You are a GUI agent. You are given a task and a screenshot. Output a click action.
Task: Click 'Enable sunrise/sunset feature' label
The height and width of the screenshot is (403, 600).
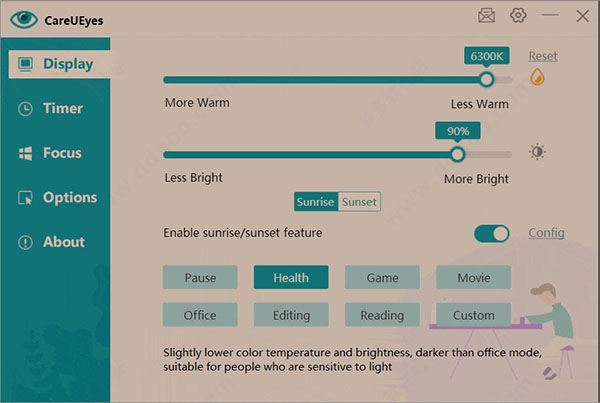(x=243, y=233)
